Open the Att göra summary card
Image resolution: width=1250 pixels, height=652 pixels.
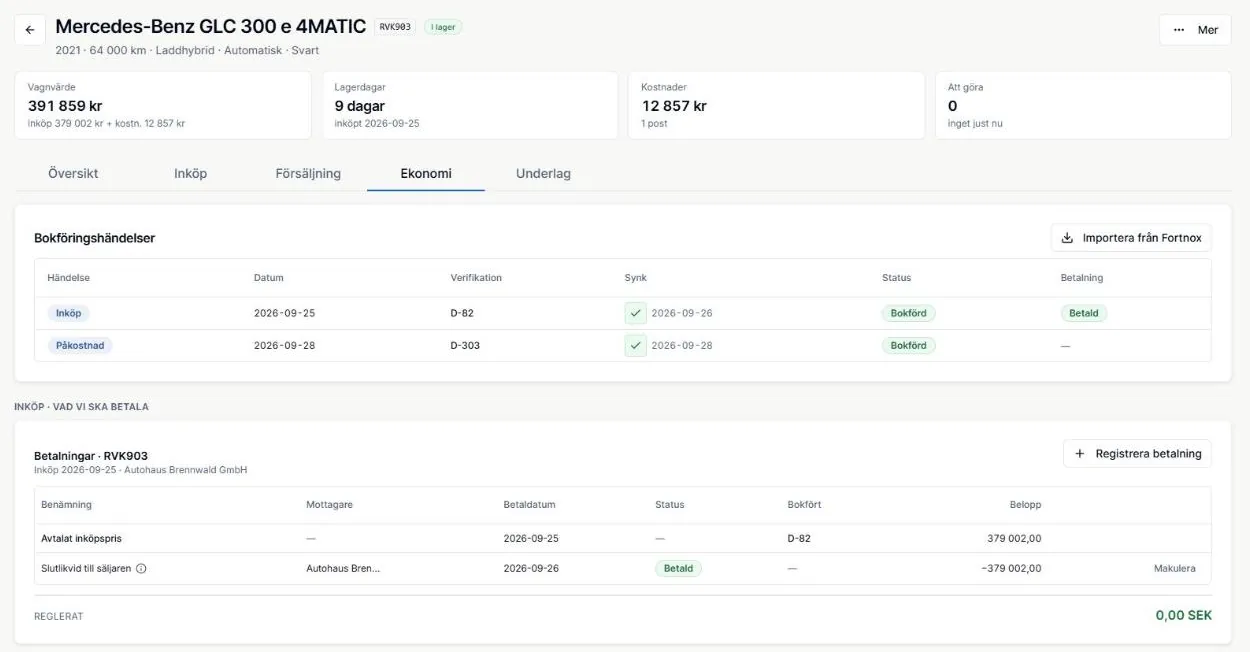pos(1083,105)
